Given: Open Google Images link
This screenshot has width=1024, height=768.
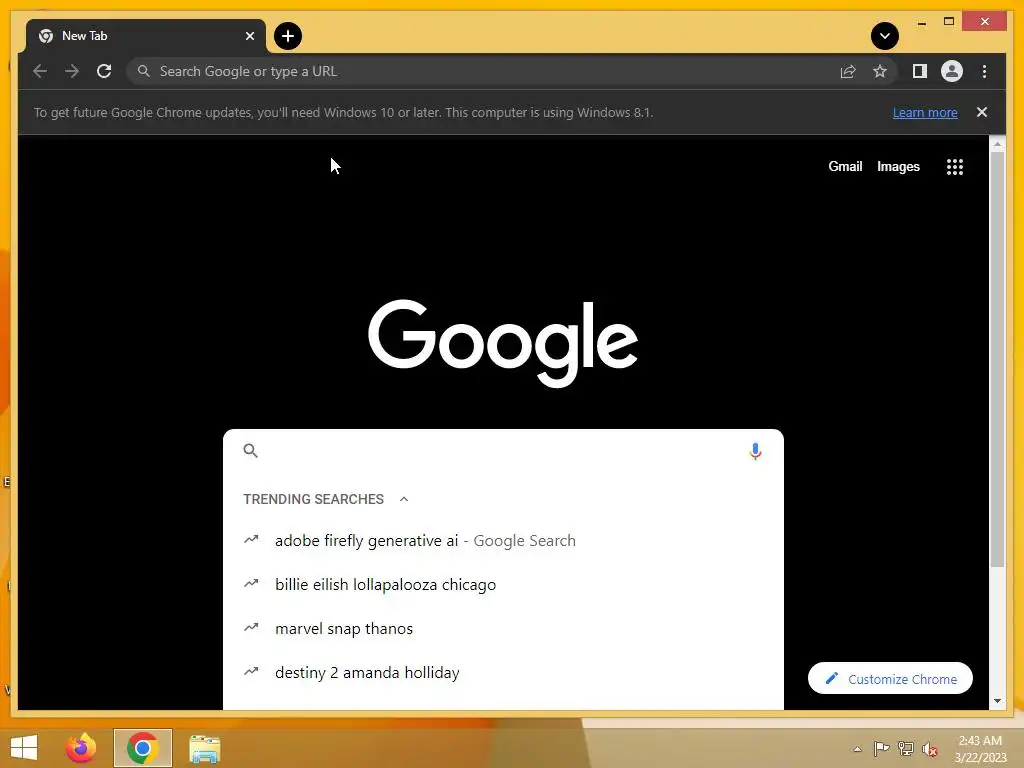Looking at the screenshot, I should (x=898, y=167).
